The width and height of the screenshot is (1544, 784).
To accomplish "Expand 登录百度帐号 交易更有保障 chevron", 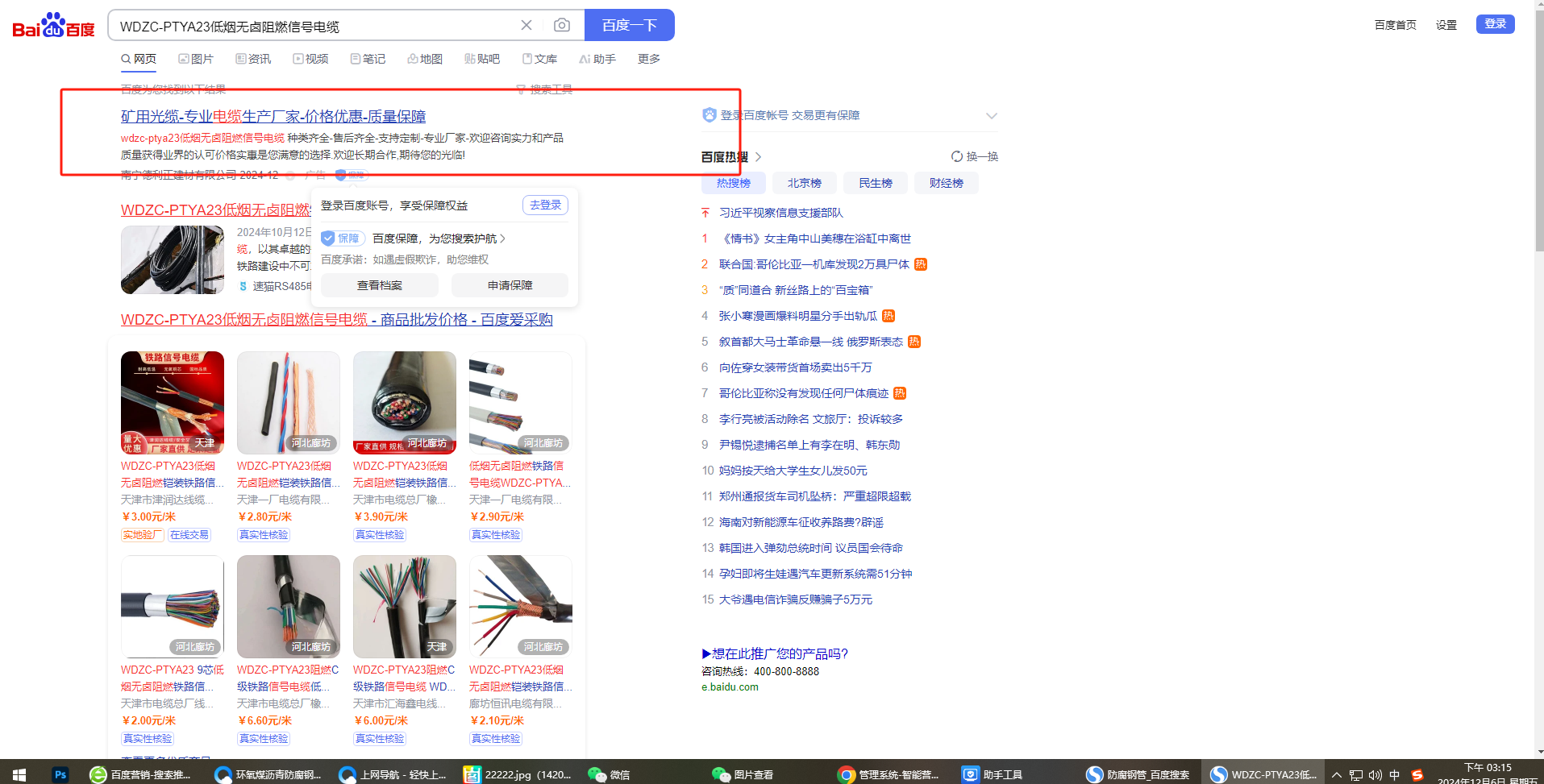I will (991, 116).
